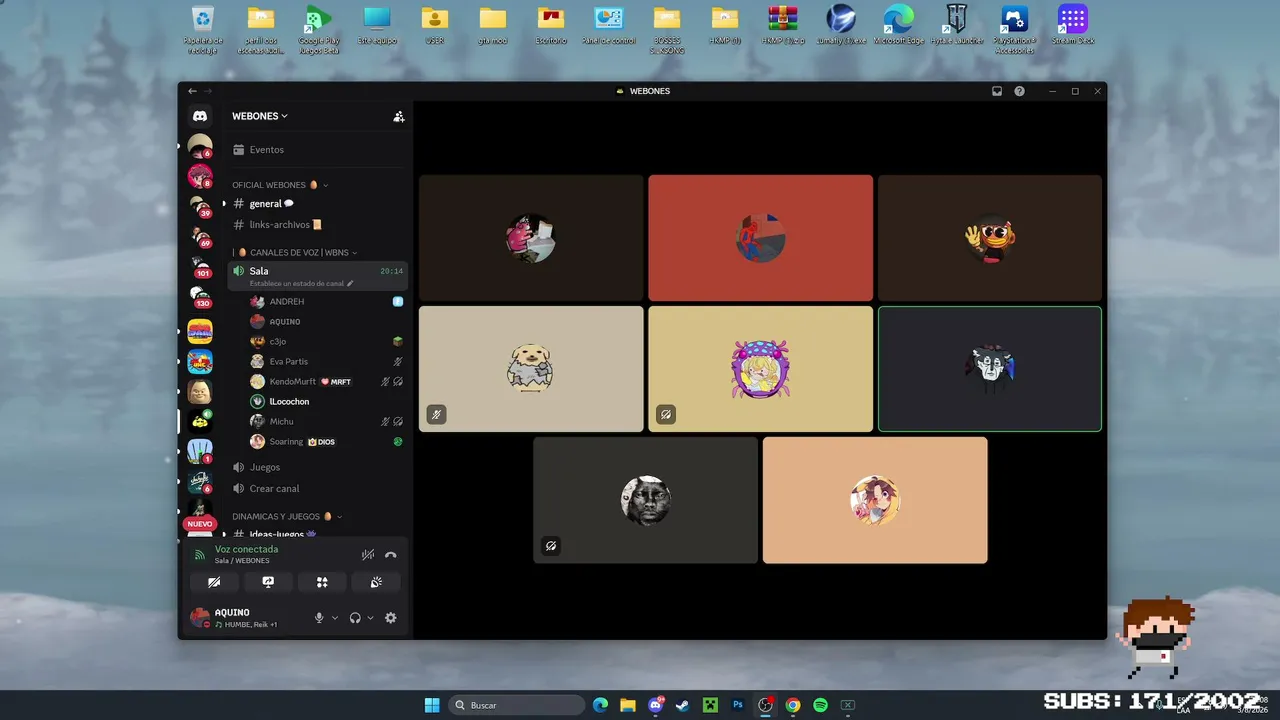The width and height of the screenshot is (1280, 720).
Task: Share your screen in the voice channel
Action: pyautogui.click(x=268, y=582)
